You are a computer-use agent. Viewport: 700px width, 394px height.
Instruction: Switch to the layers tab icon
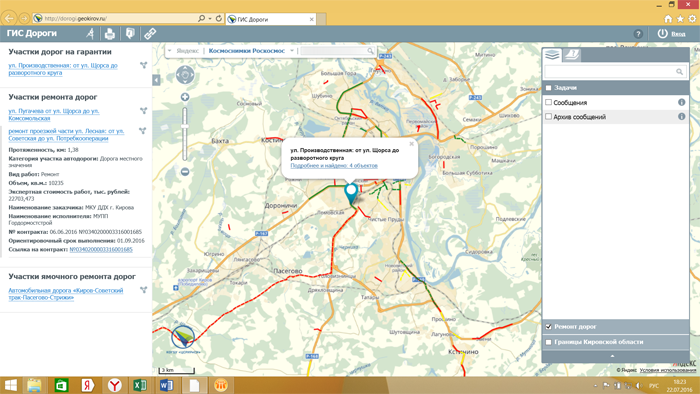coord(552,55)
